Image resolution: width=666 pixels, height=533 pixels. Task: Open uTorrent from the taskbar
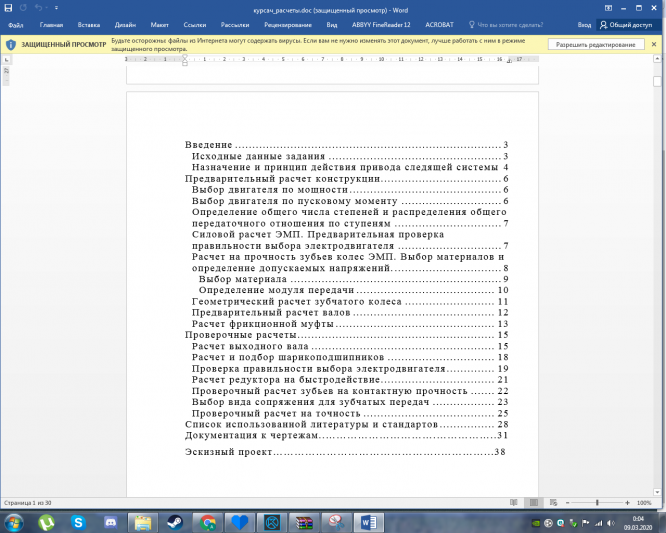46,522
